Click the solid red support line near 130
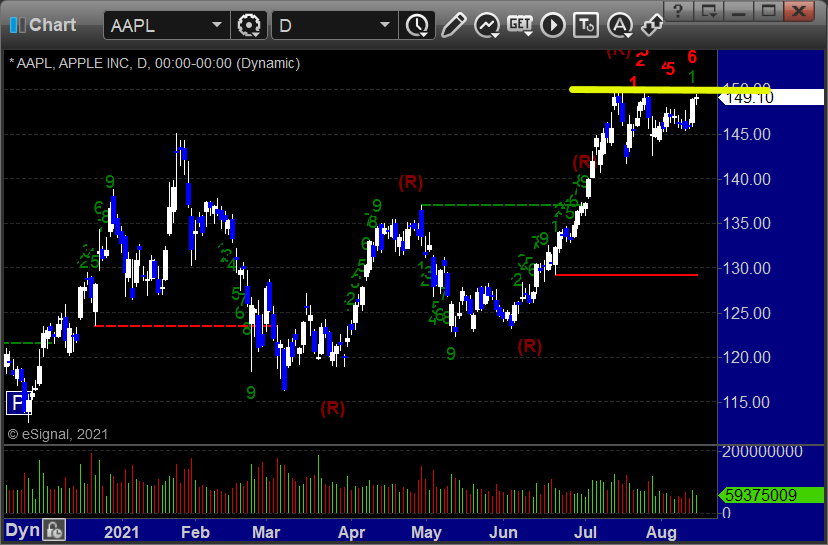 (x=626, y=275)
